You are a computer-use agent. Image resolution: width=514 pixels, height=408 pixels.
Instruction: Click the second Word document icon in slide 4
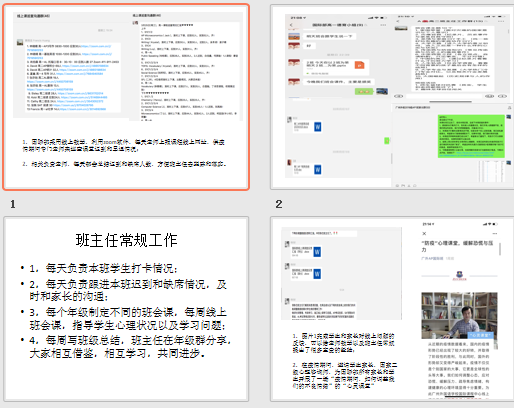317,274
